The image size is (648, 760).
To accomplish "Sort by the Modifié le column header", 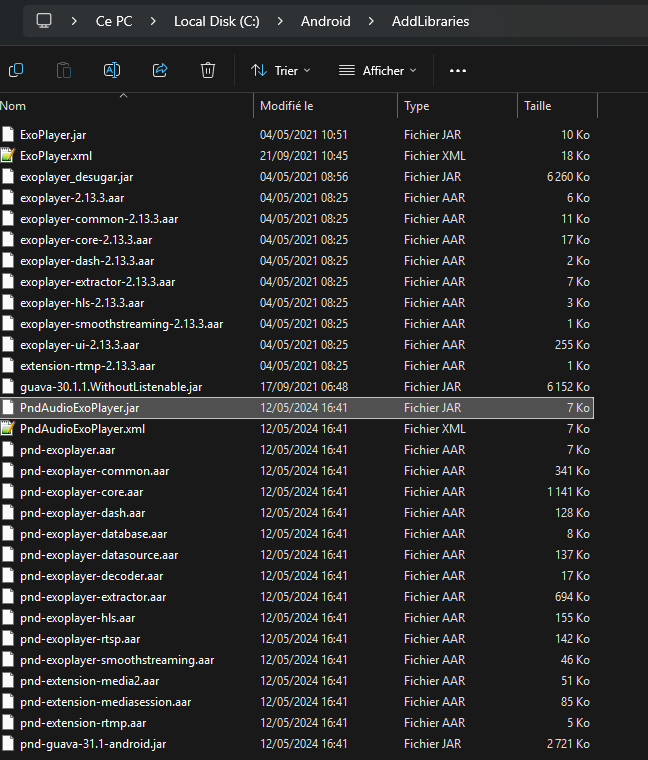I will click(x=325, y=106).
